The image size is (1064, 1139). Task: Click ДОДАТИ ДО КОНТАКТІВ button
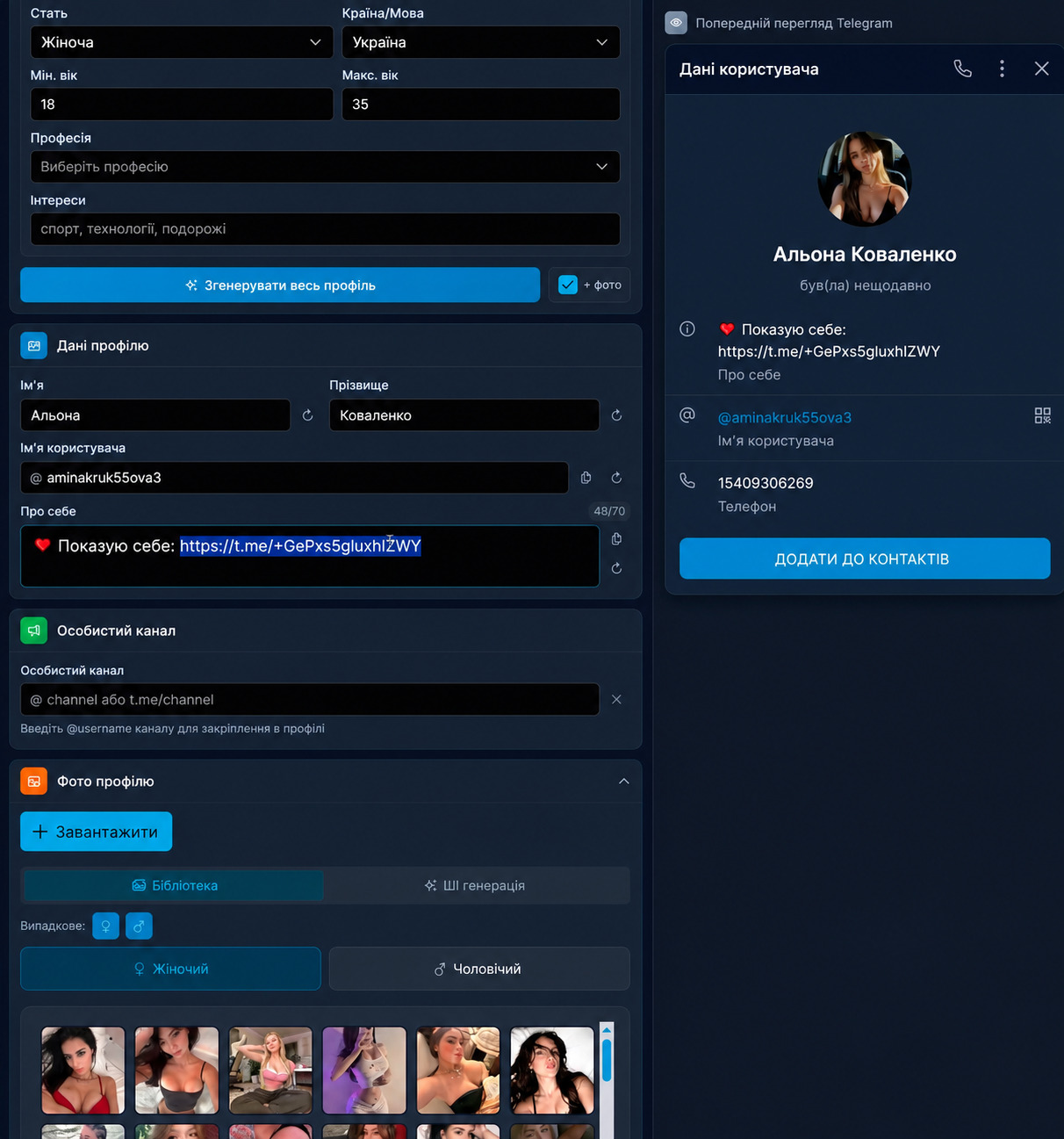click(865, 559)
